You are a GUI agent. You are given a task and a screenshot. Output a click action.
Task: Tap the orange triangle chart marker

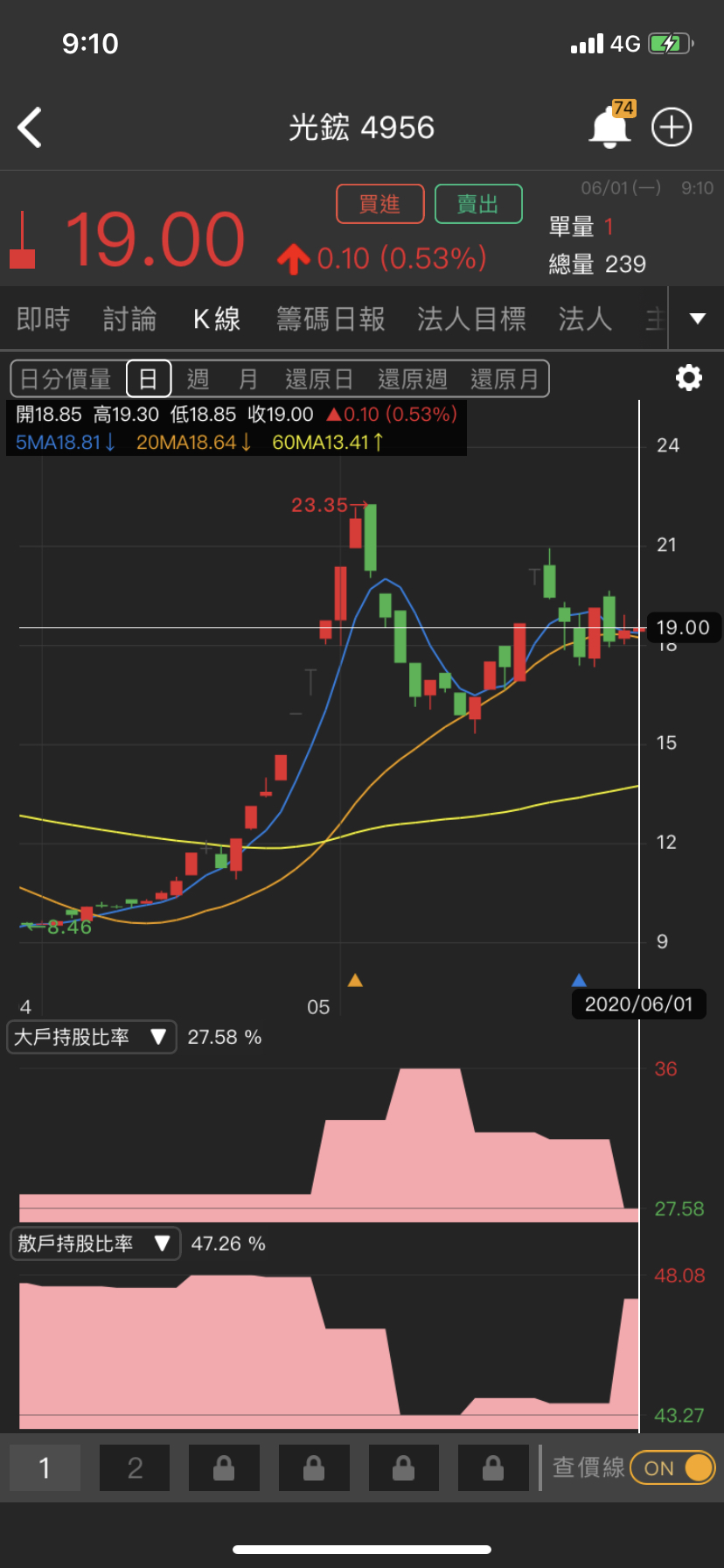[355, 980]
